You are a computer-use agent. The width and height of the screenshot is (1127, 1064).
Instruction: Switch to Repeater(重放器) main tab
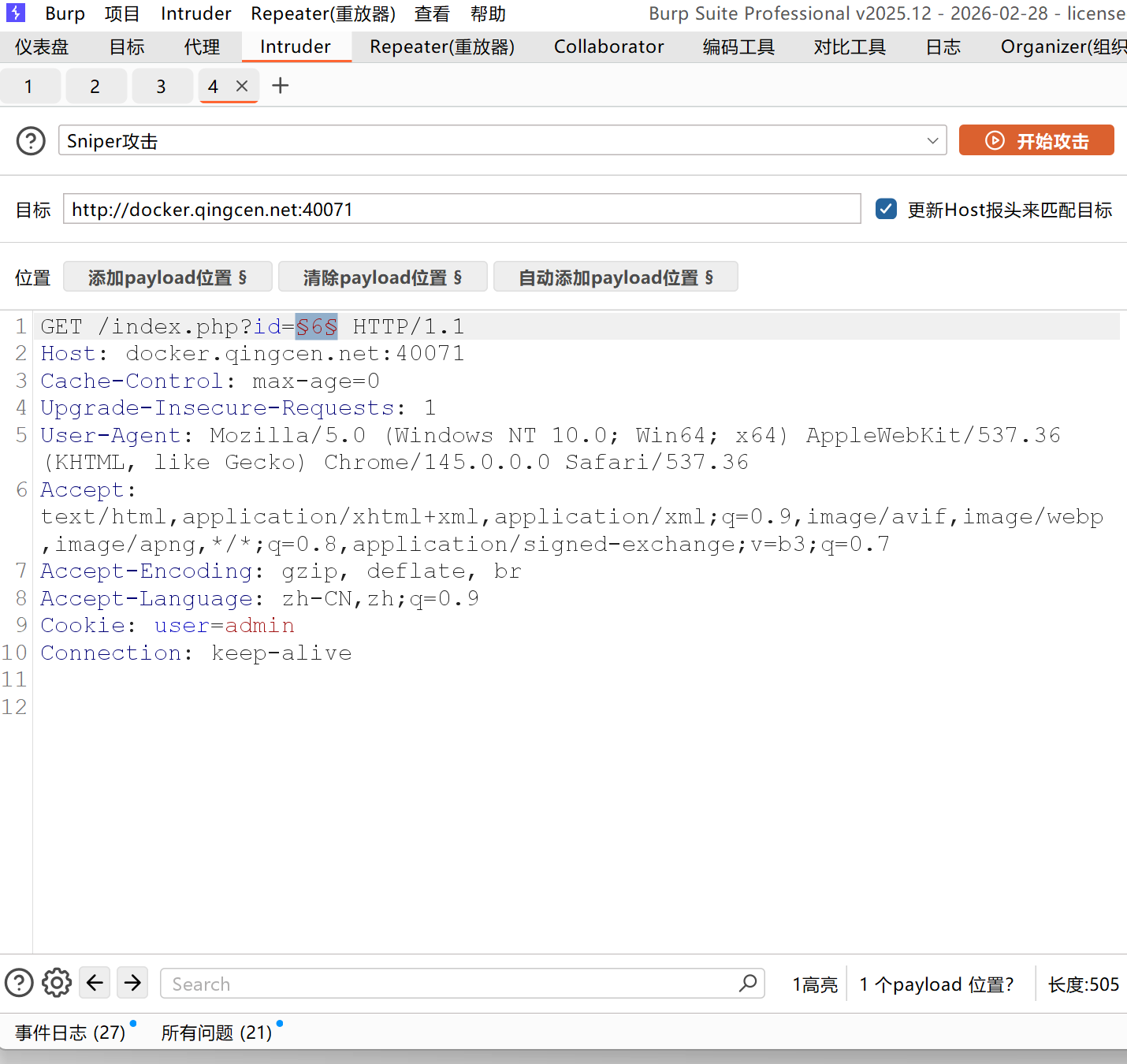442,47
